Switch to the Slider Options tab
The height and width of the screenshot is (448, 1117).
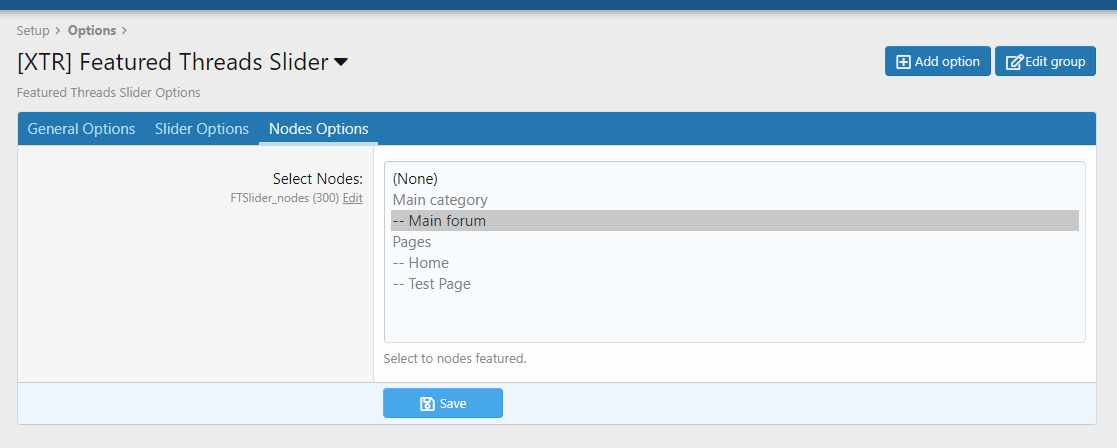point(202,129)
